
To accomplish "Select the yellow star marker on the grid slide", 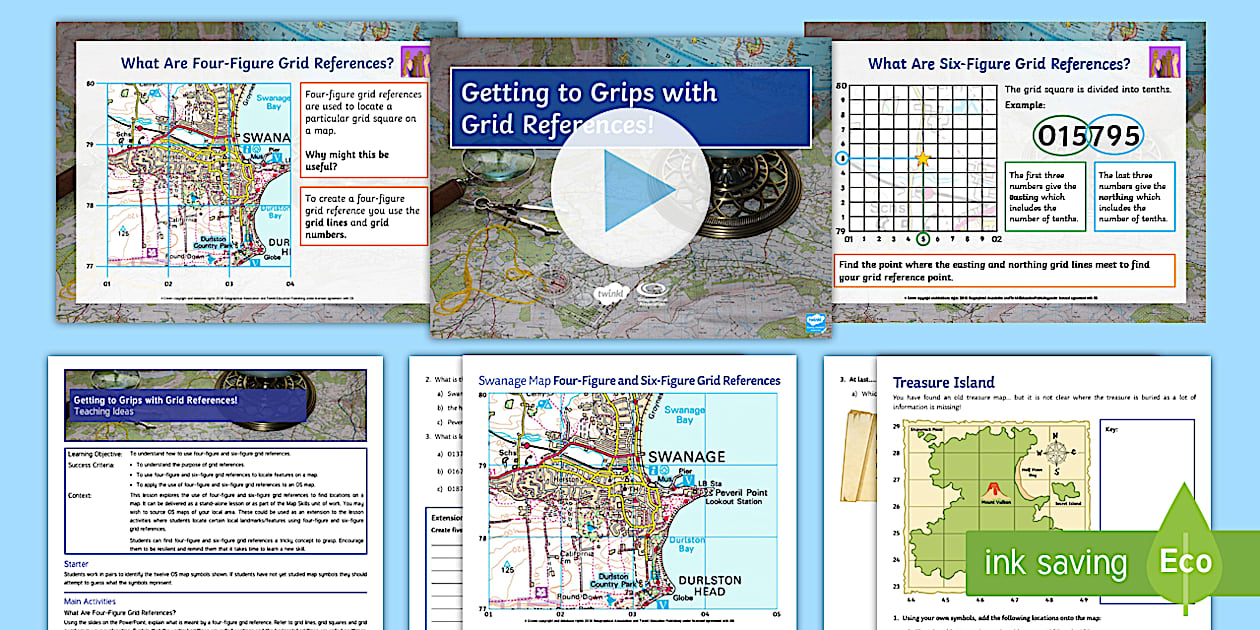I will click(x=922, y=159).
